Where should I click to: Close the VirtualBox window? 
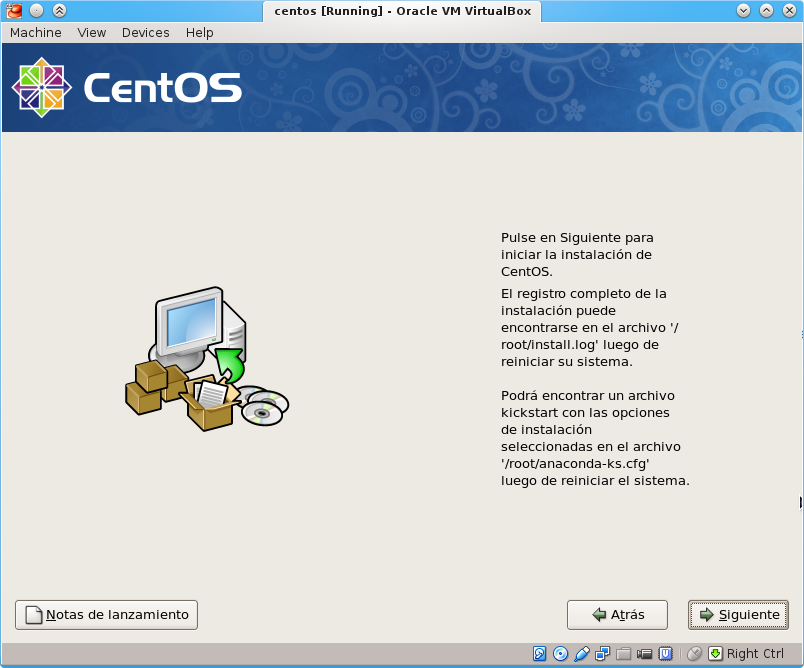pyautogui.click(x=790, y=10)
